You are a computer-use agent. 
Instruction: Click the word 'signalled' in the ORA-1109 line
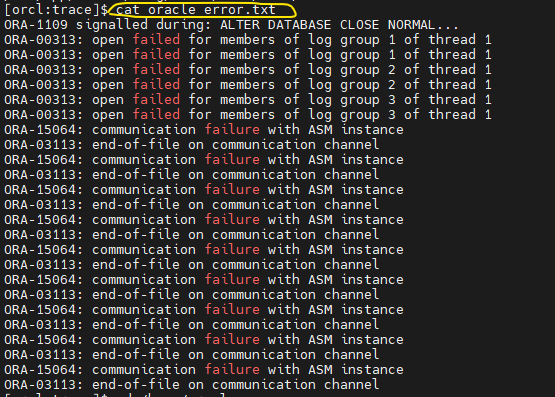click(112, 25)
